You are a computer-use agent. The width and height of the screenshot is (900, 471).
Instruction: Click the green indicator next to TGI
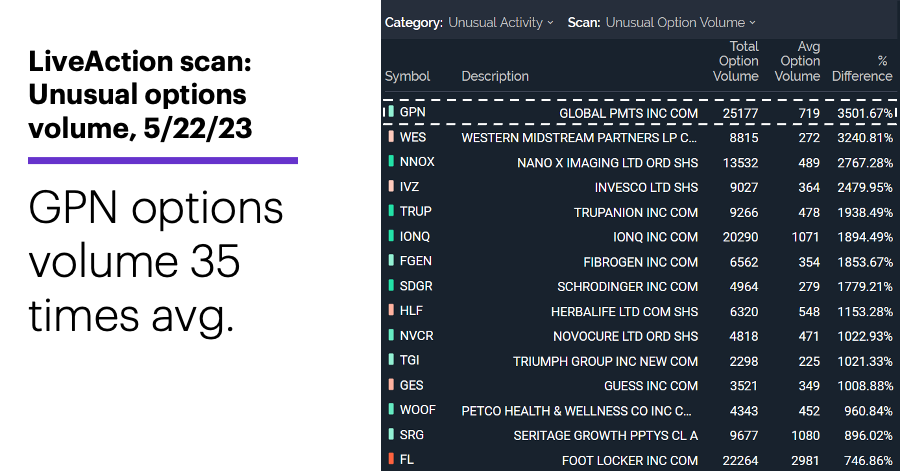(x=391, y=360)
